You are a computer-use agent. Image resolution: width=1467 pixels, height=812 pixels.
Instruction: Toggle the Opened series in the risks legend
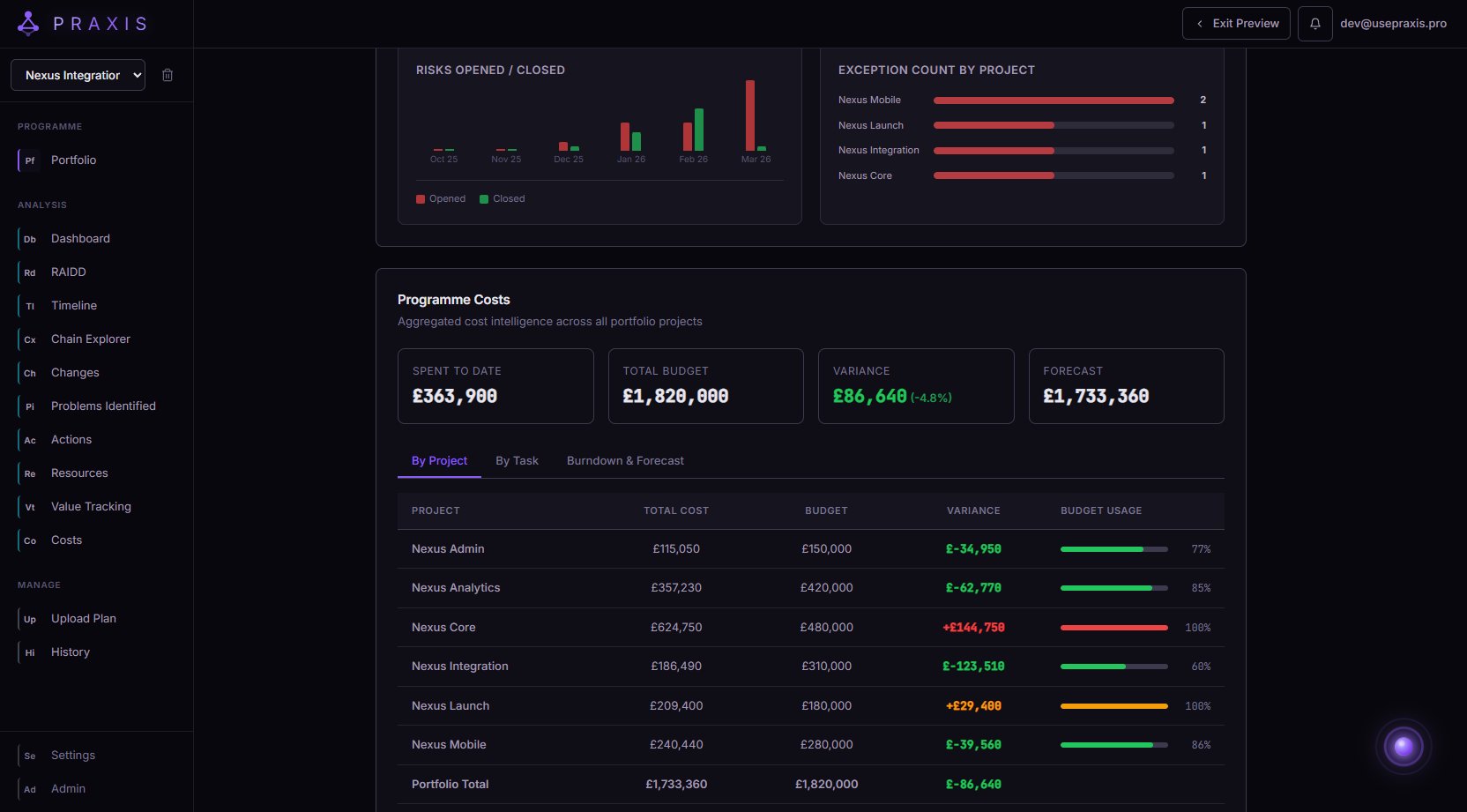pyautogui.click(x=441, y=198)
